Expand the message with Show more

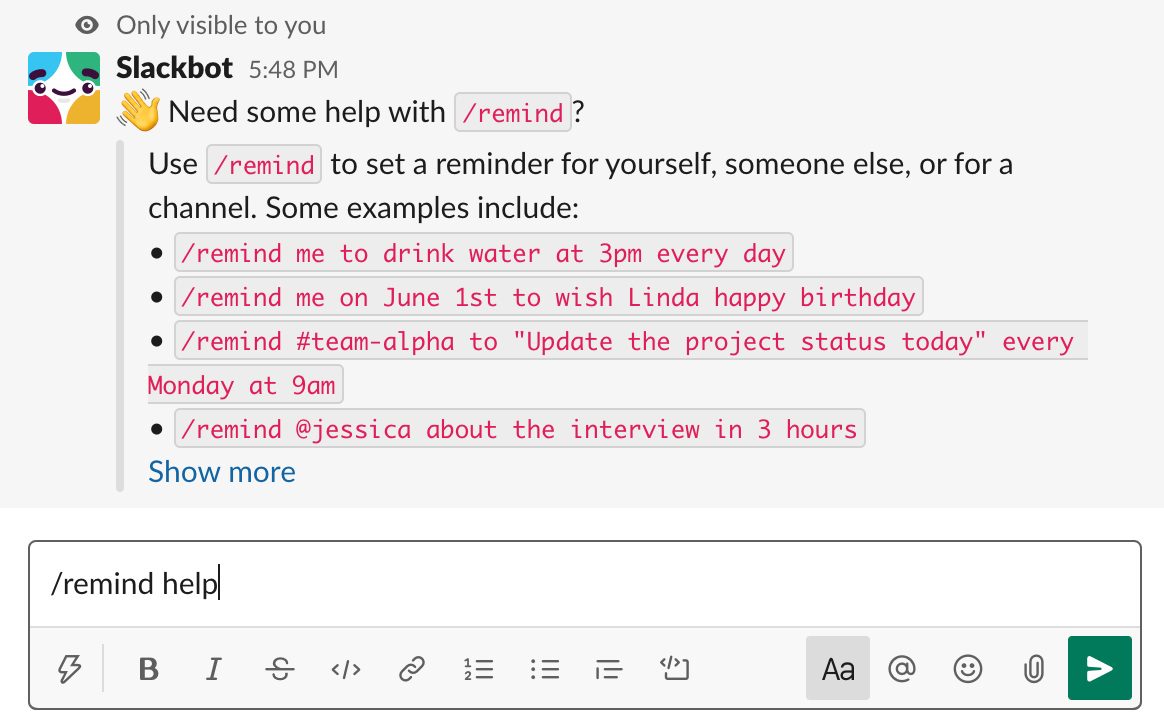pyautogui.click(x=222, y=472)
